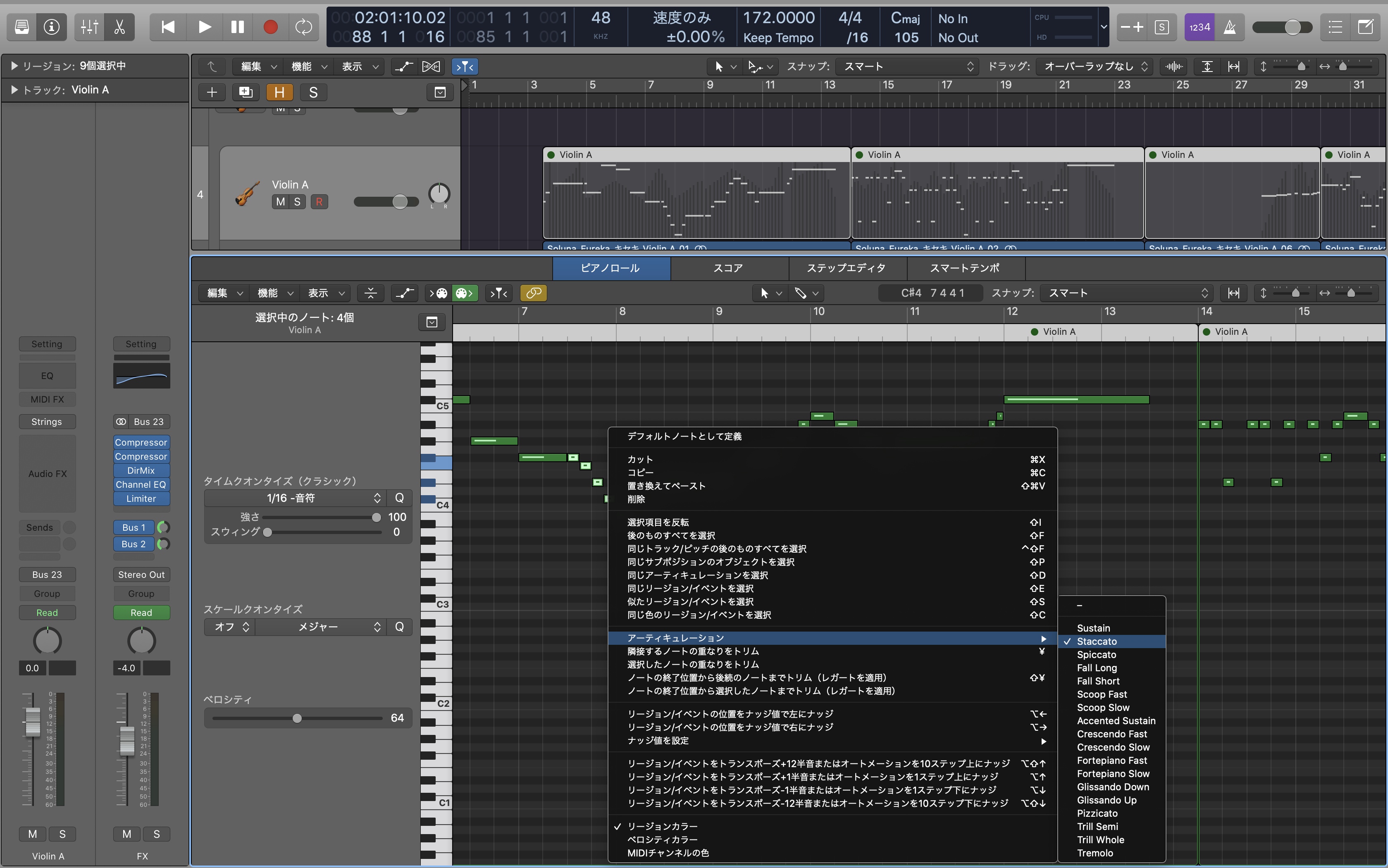Show automation in tracks area toolbar
1388x868 pixels.
pos(404,67)
